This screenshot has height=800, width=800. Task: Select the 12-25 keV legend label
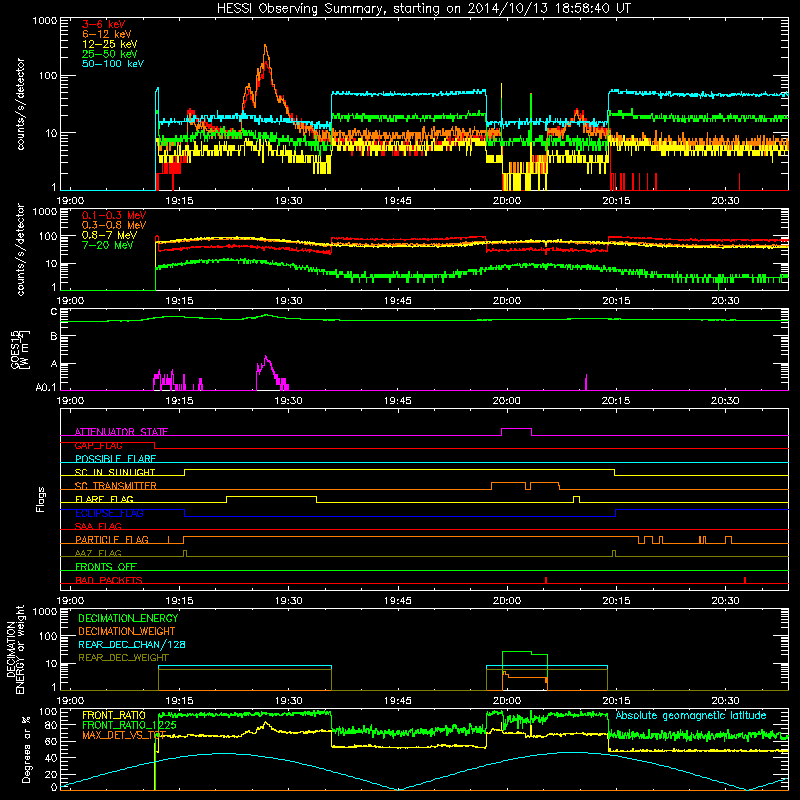(x=110, y=44)
